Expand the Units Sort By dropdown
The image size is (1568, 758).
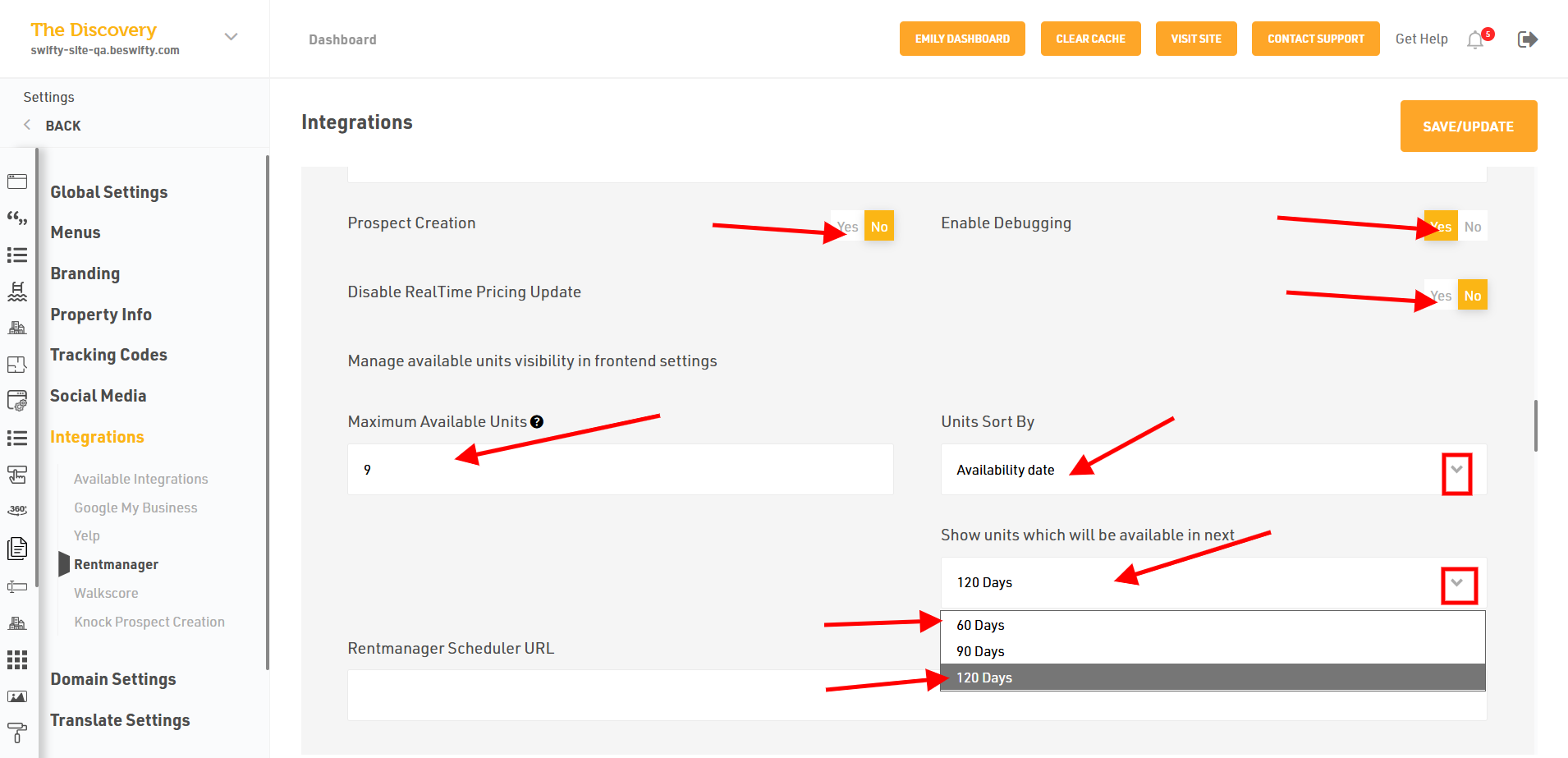point(1456,471)
